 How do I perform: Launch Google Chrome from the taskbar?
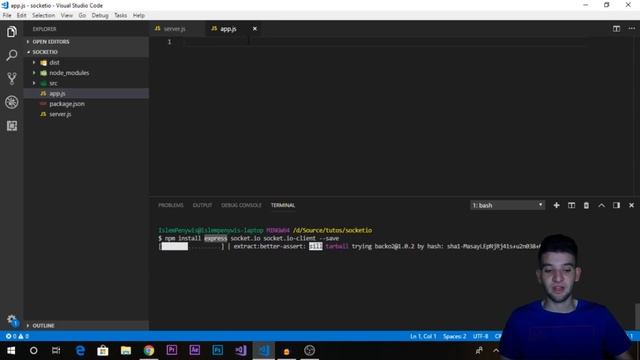coord(149,350)
